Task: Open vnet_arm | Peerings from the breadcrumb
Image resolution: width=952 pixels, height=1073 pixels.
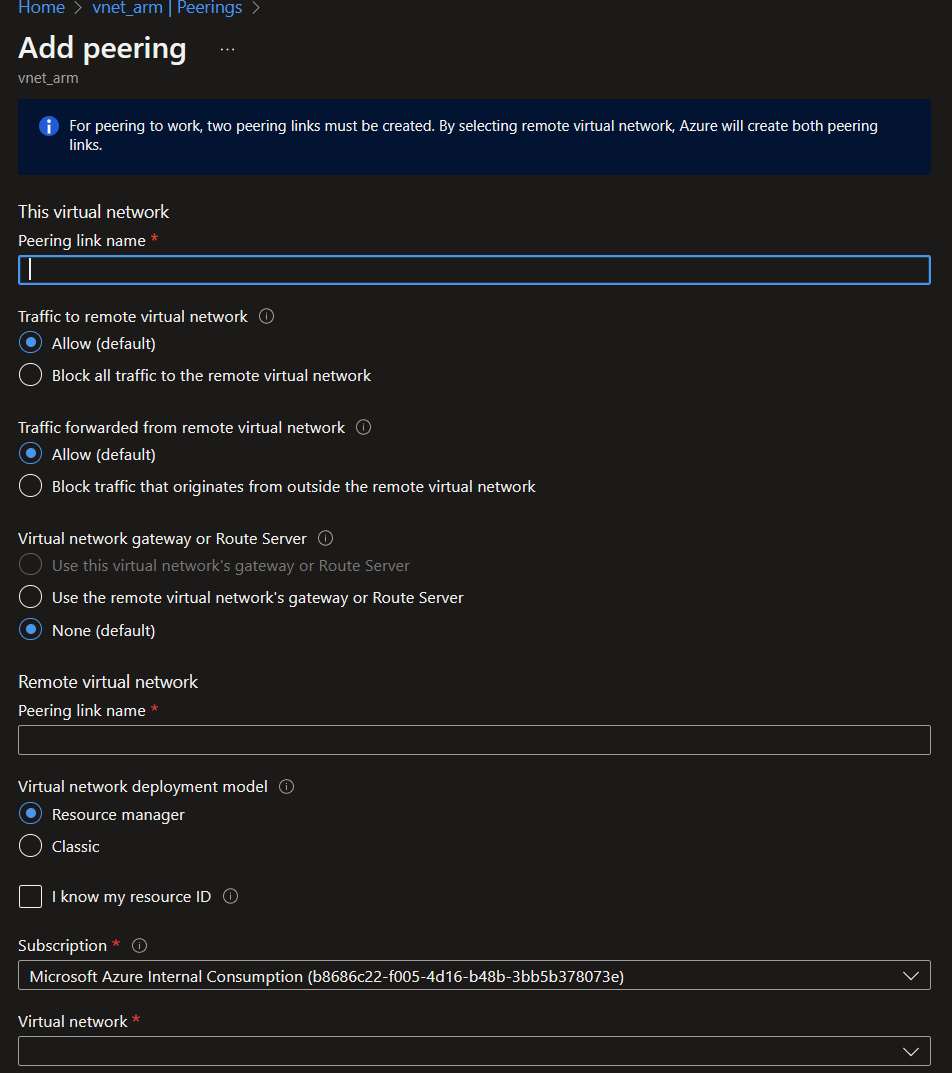Action: tap(167, 8)
